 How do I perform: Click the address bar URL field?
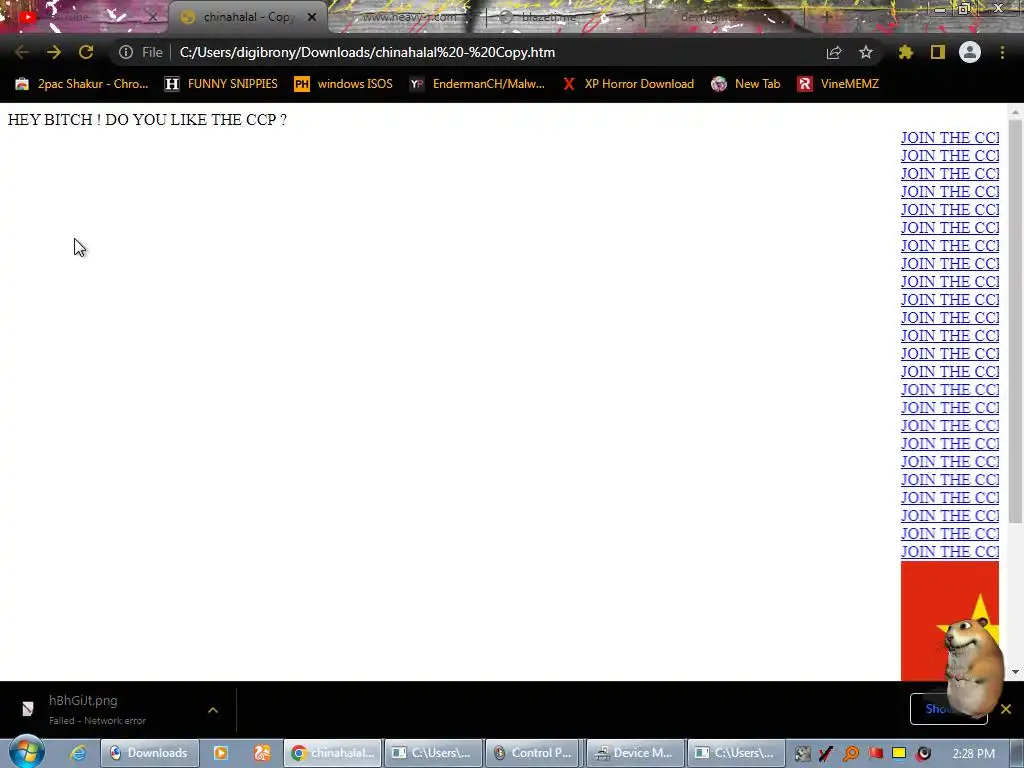click(x=367, y=52)
